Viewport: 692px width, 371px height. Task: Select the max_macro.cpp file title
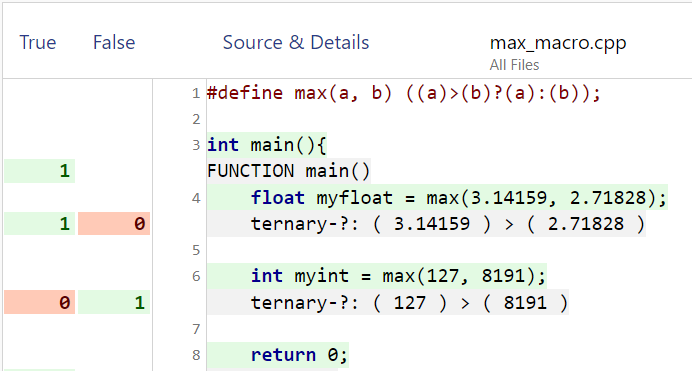pos(558,43)
